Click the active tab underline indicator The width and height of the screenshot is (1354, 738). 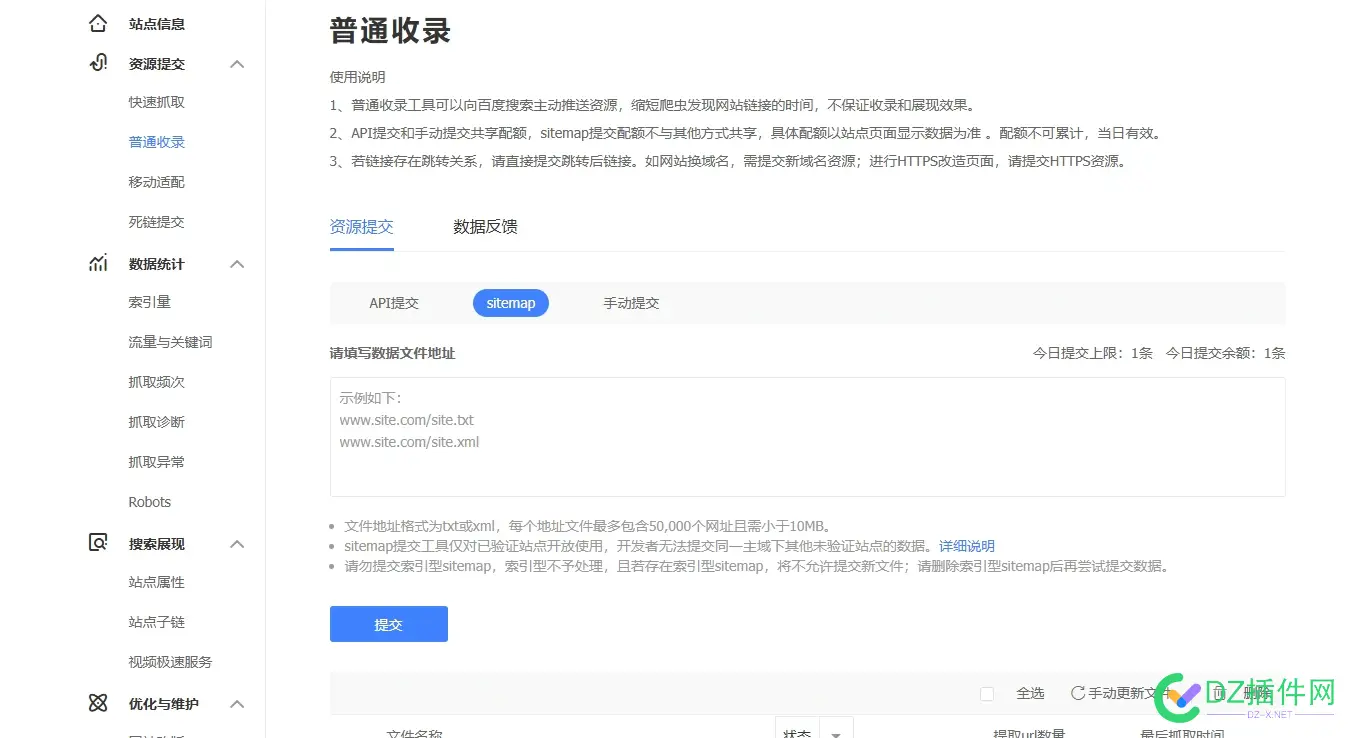click(361, 251)
